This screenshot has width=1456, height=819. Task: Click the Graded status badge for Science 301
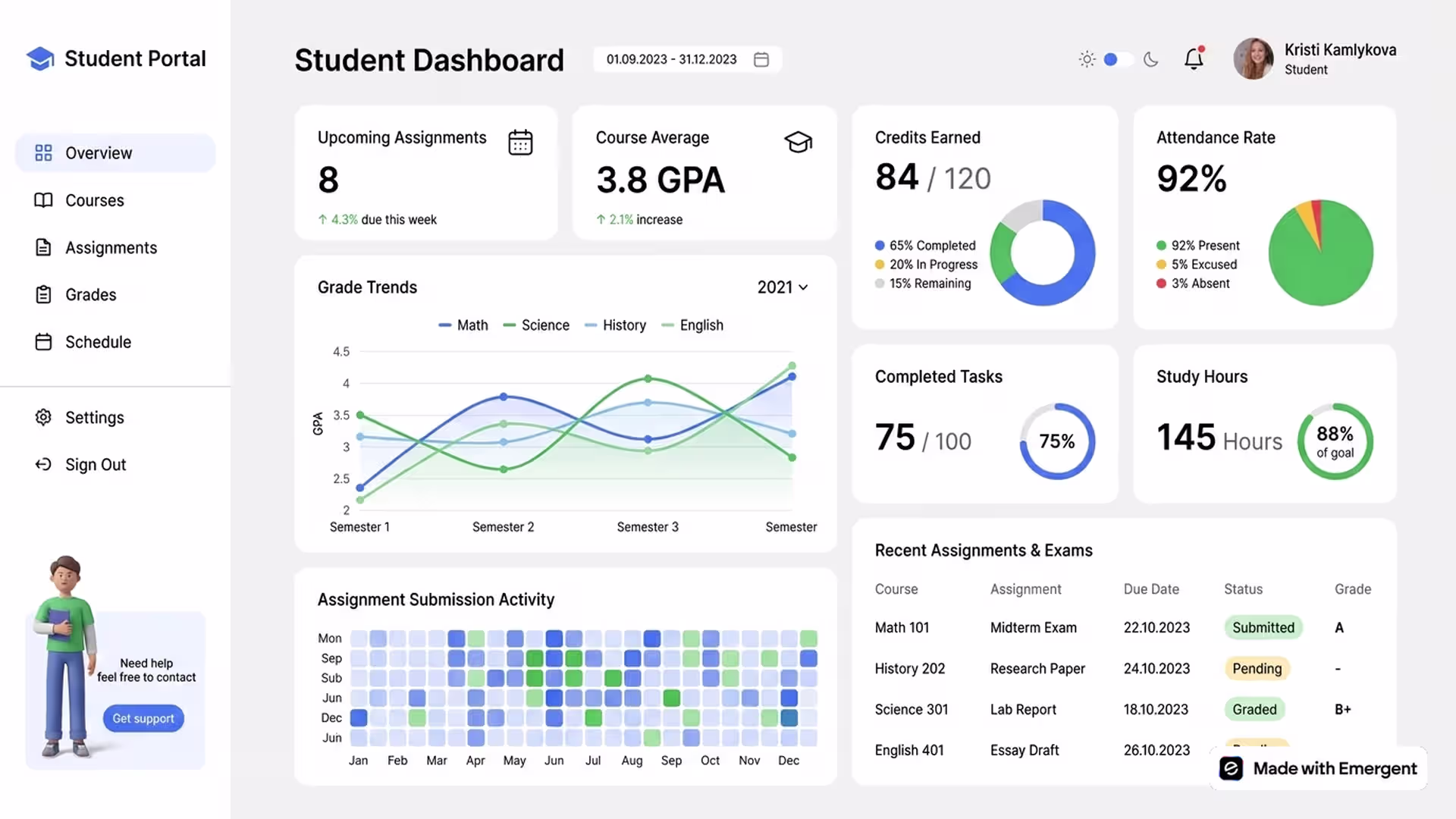coord(1254,709)
